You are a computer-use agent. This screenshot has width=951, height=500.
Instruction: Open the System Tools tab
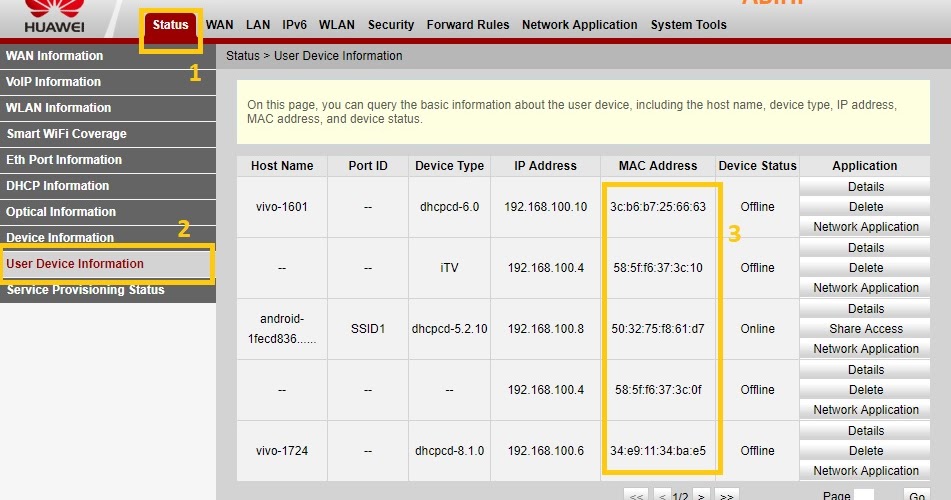pos(688,25)
